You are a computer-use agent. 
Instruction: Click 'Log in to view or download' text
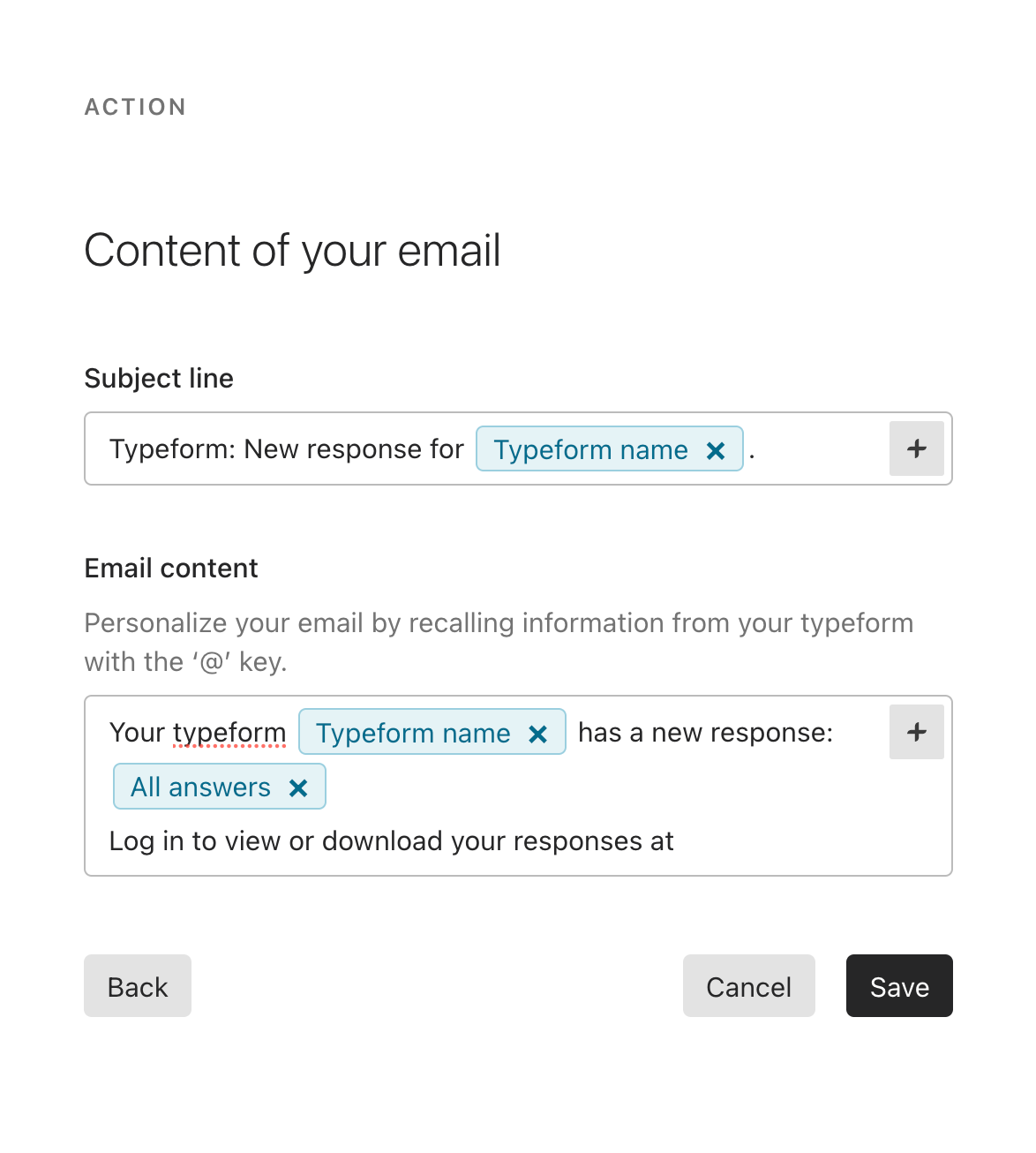(x=278, y=841)
